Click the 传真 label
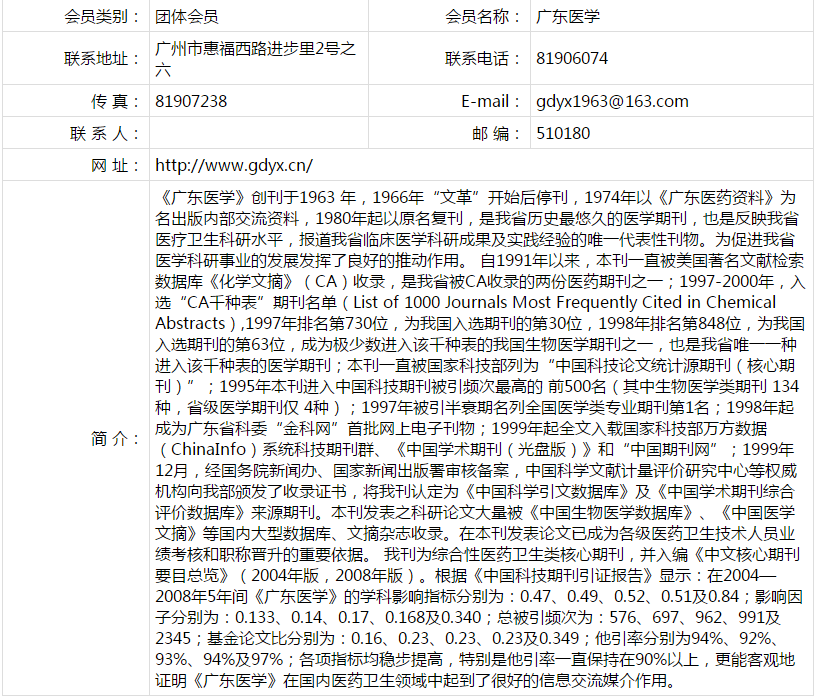The height and width of the screenshot is (698, 817). (x=115, y=101)
